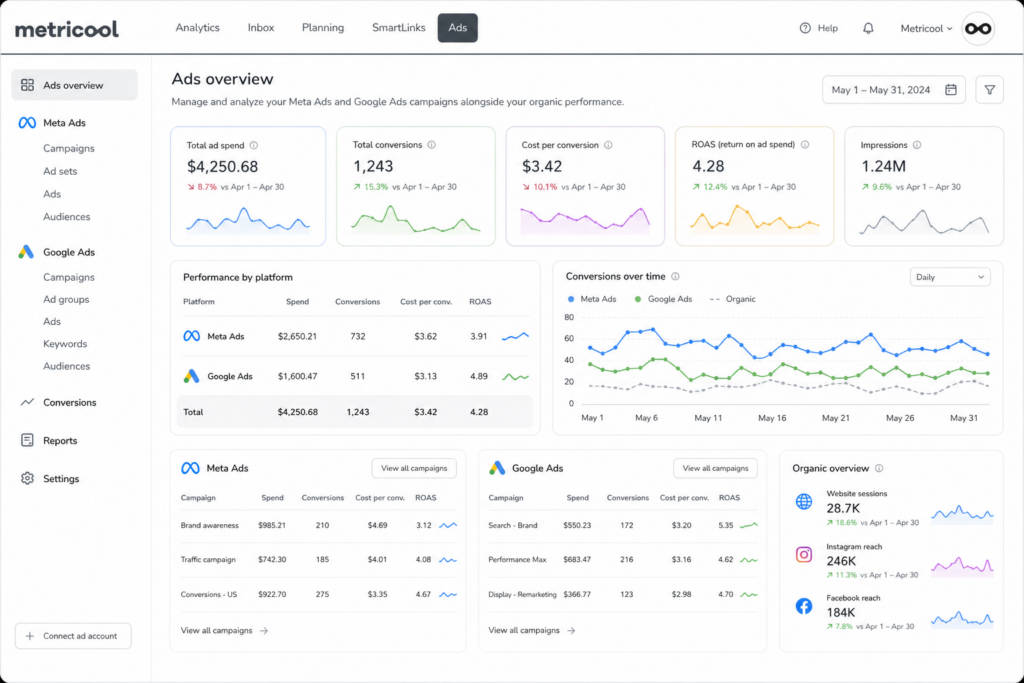Click the Reports document icon

coord(27,440)
